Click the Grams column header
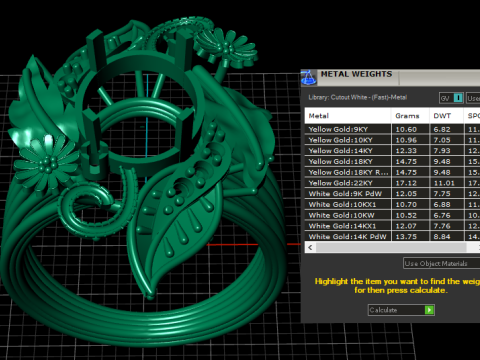This screenshot has width=480, height=360. tap(410, 116)
